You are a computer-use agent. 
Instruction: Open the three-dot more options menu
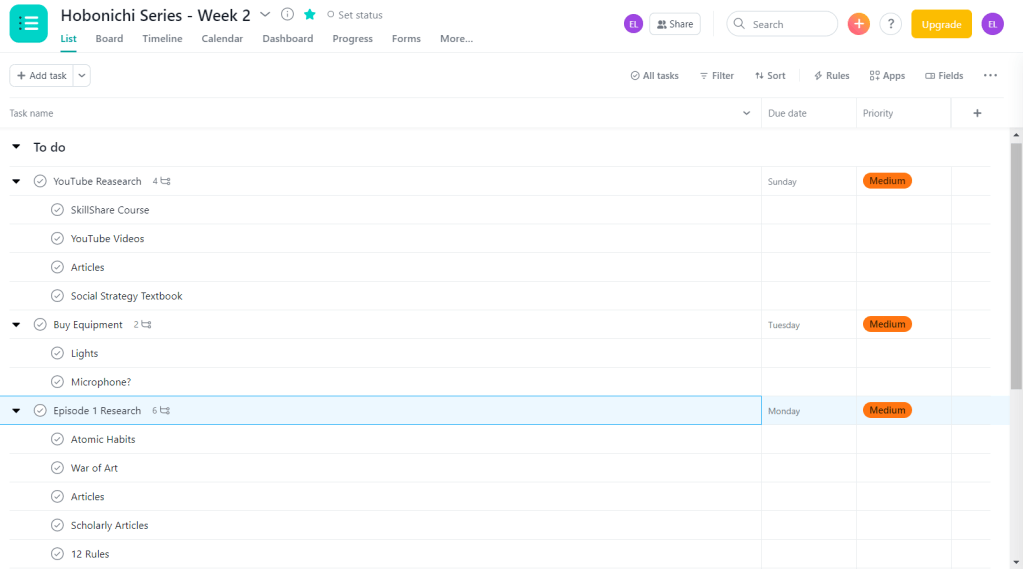point(990,76)
